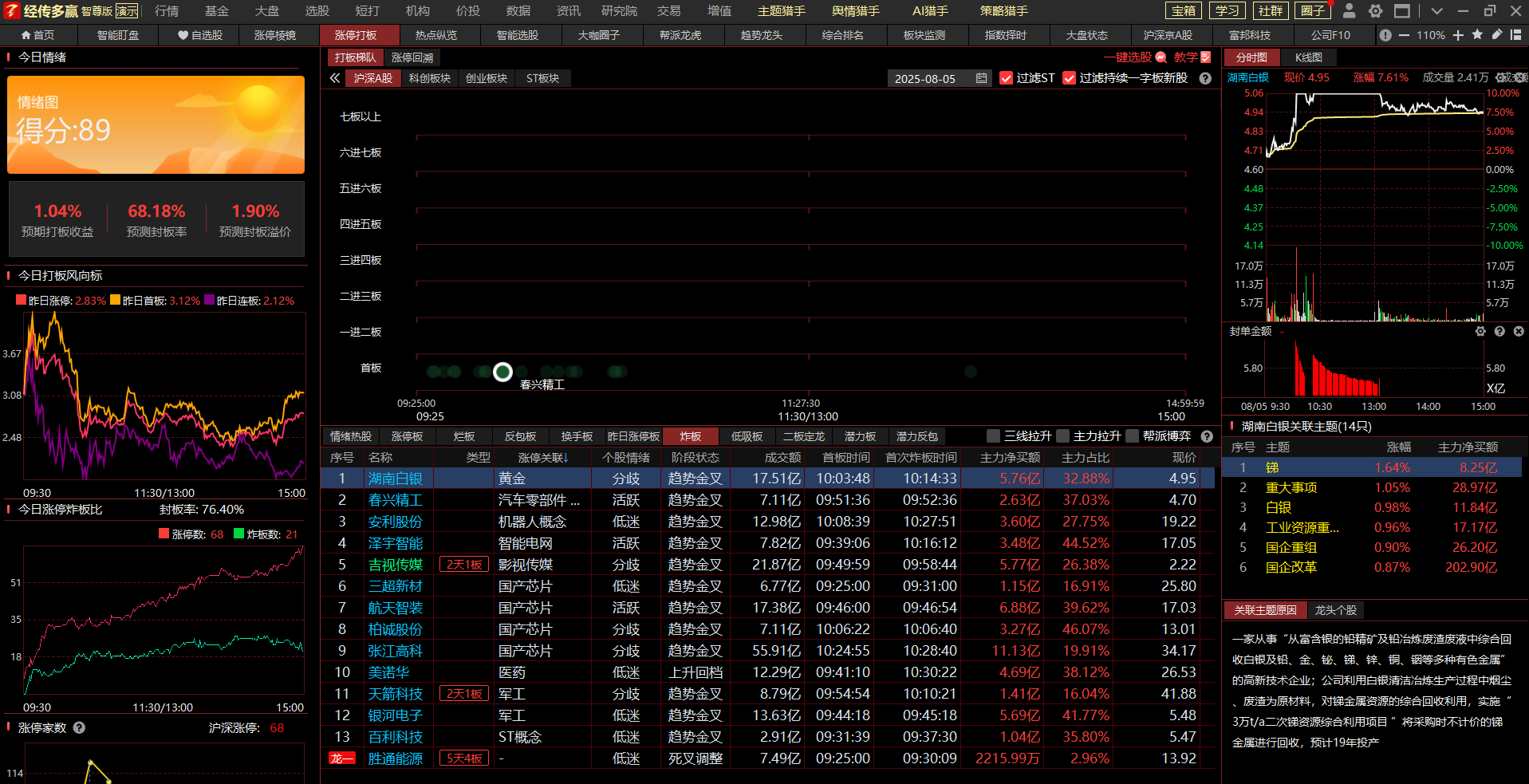The height and width of the screenshot is (784, 1529).
Task: Open settings via the top gear icon
Action: pyautogui.click(x=1376, y=11)
